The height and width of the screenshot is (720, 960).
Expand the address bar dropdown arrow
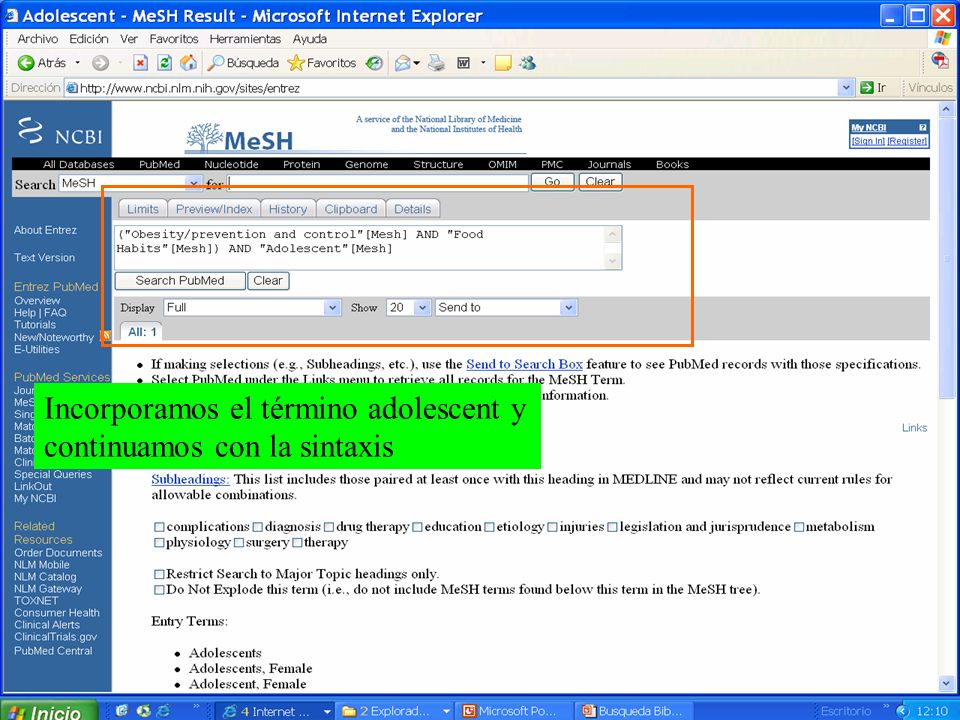coord(846,88)
